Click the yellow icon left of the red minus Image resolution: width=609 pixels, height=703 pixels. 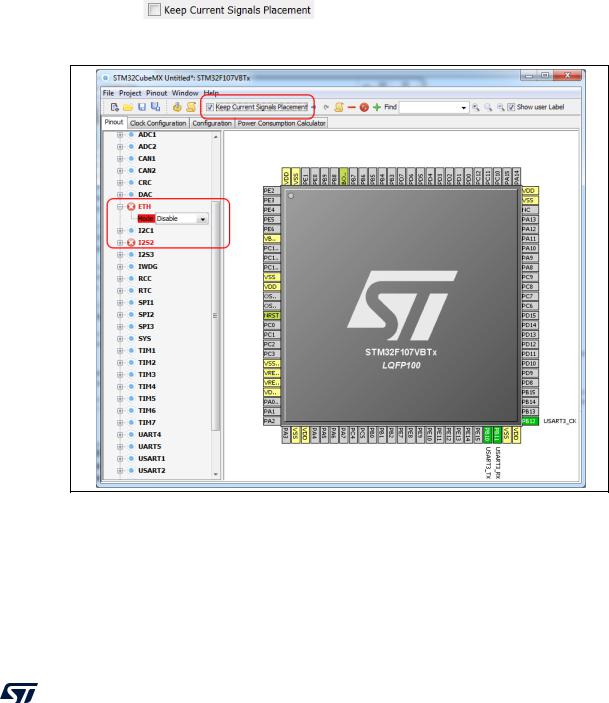coord(339,107)
